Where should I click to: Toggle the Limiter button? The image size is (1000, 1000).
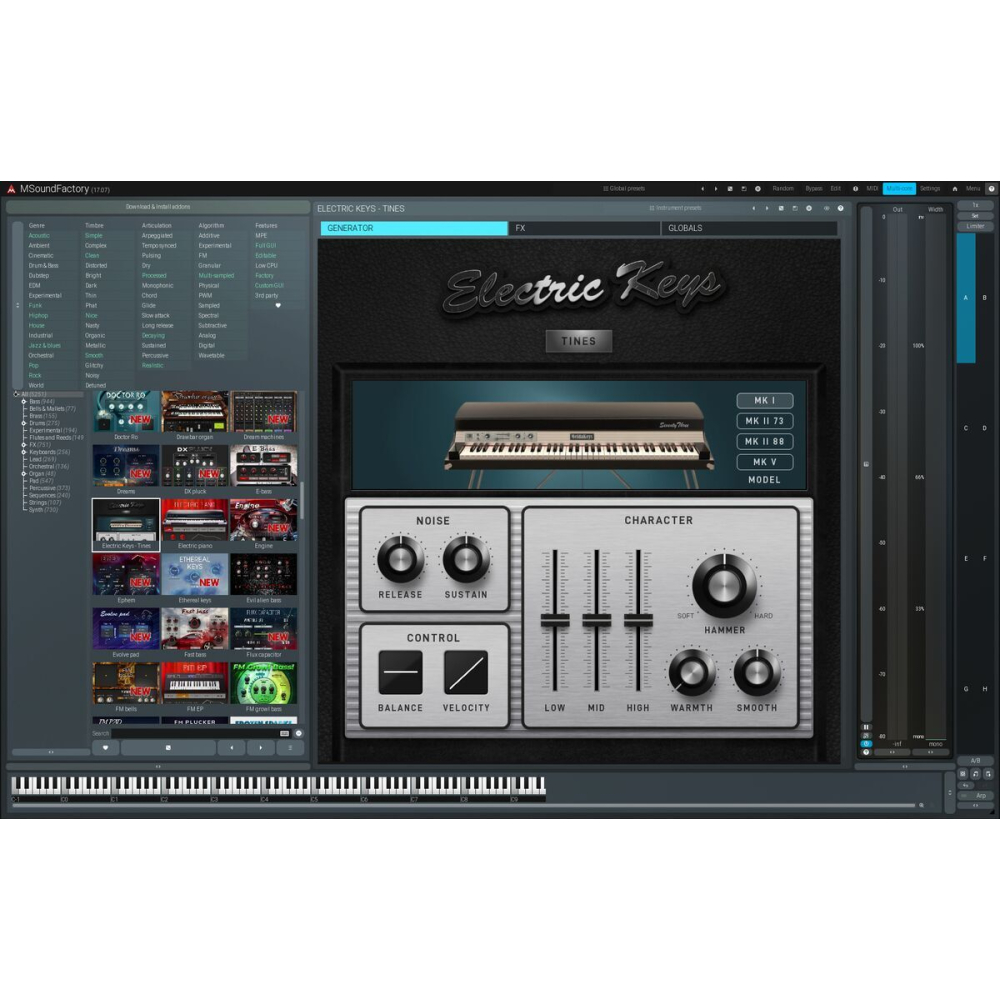tap(975, 226)
